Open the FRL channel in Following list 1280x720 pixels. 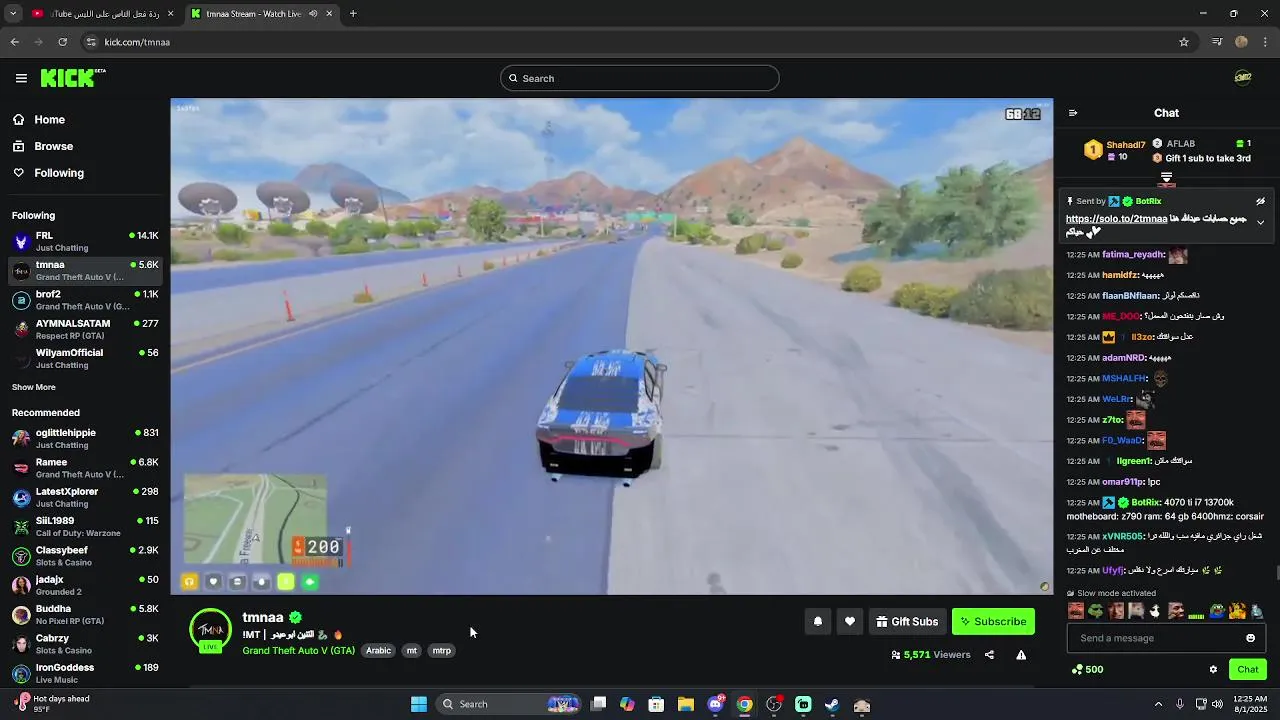pyautogui.click(x=85, y=241)
